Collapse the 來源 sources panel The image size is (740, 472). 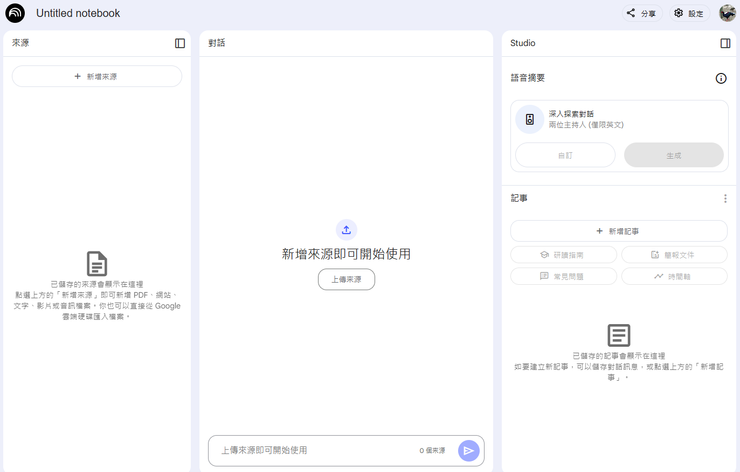180,43
